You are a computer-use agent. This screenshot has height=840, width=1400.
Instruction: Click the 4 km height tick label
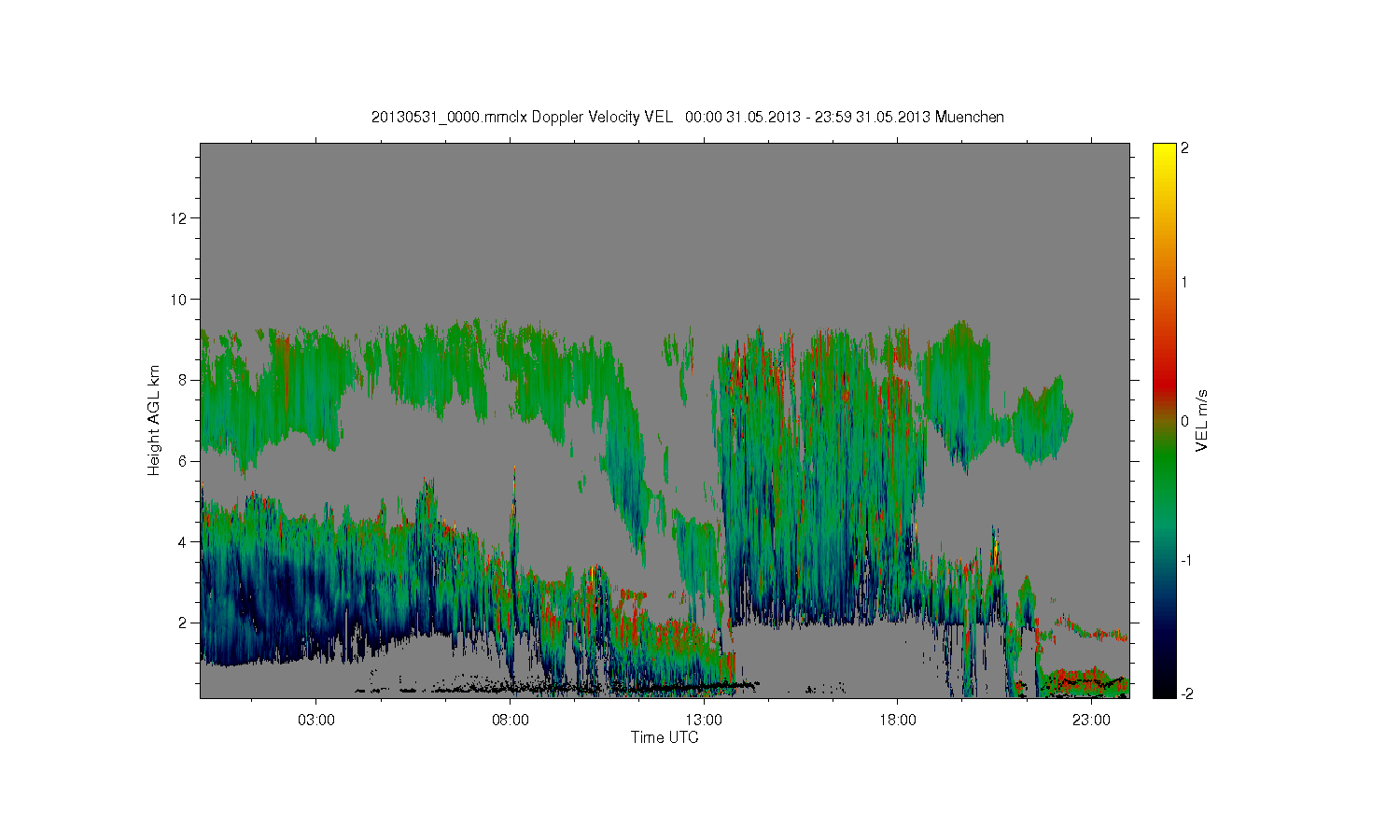[x=184, y=541]
